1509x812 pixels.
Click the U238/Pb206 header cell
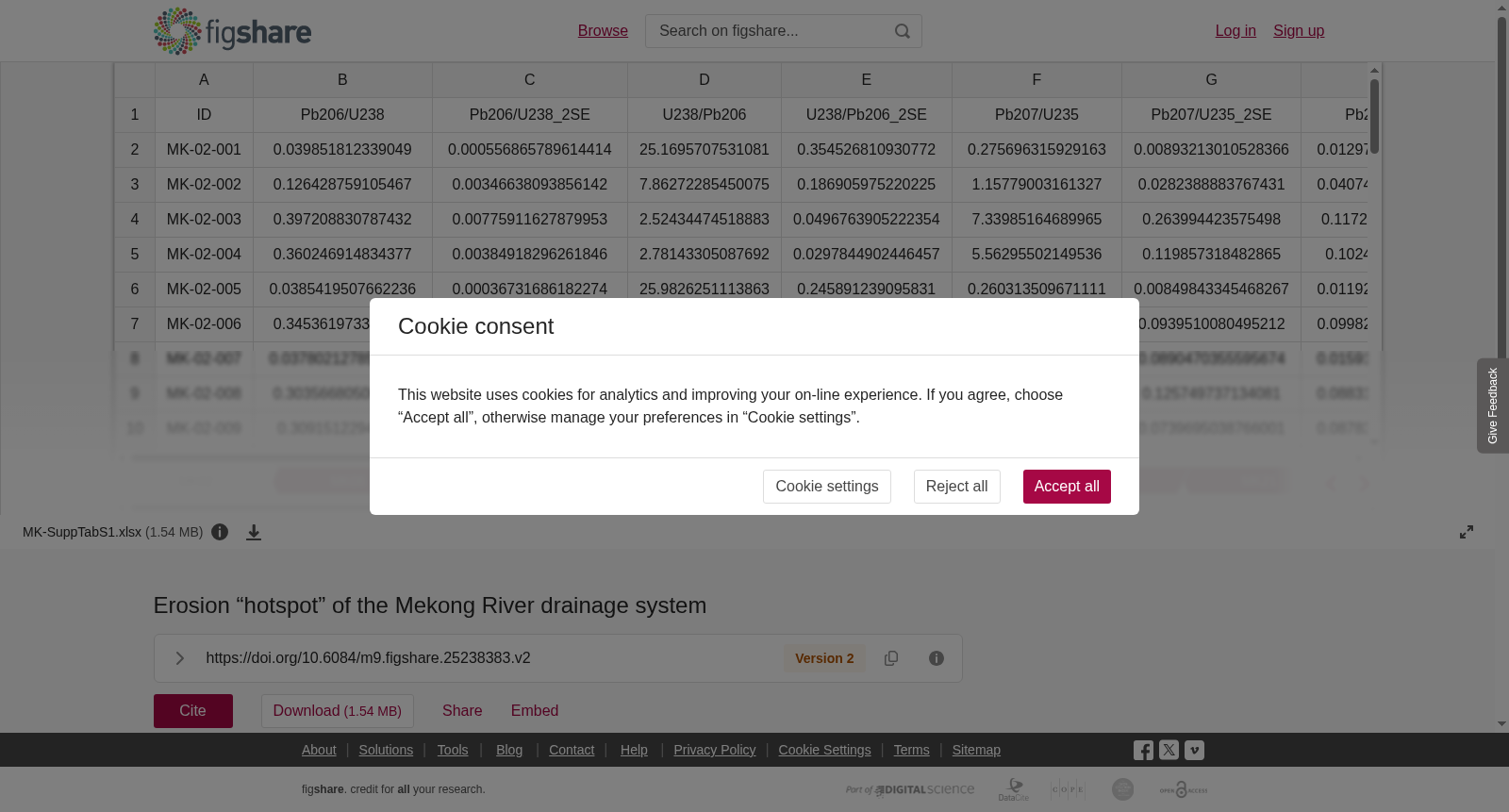click(x=705, y=115)
